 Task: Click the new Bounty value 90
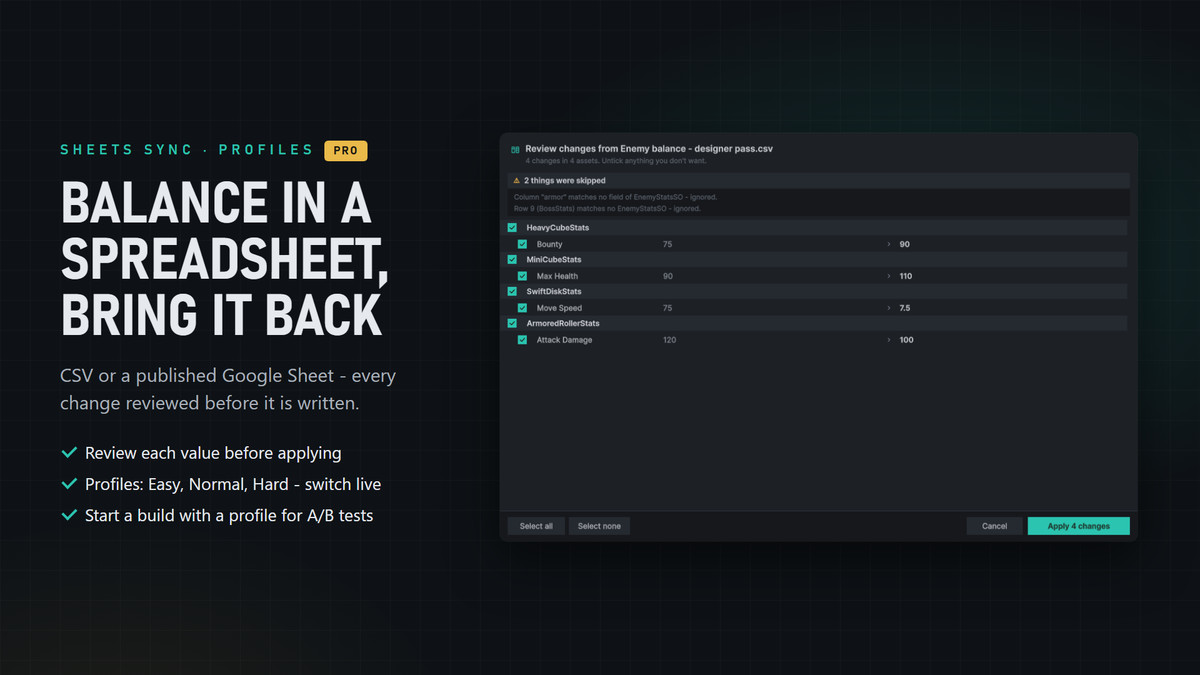point(904,244)
